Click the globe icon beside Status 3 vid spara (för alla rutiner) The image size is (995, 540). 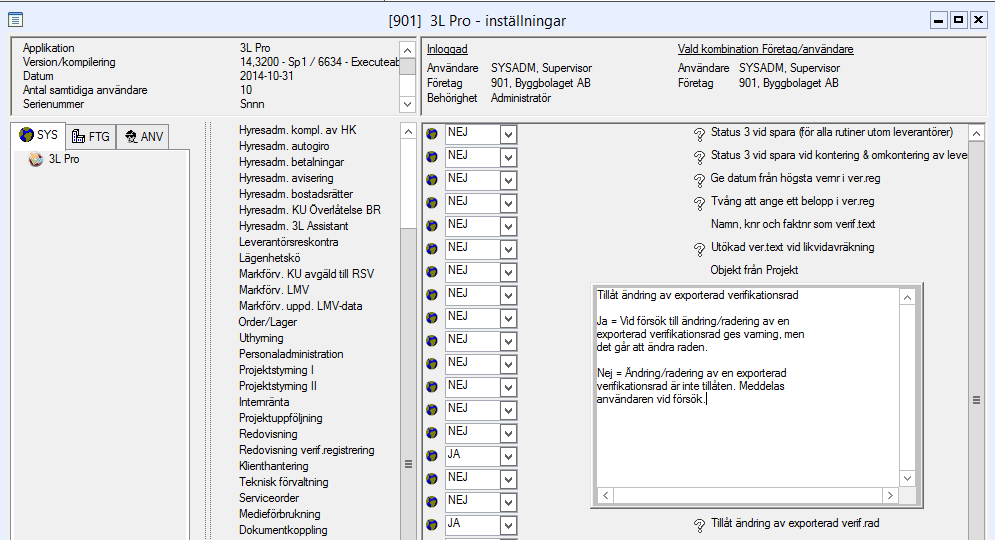(x=432, y=134)
